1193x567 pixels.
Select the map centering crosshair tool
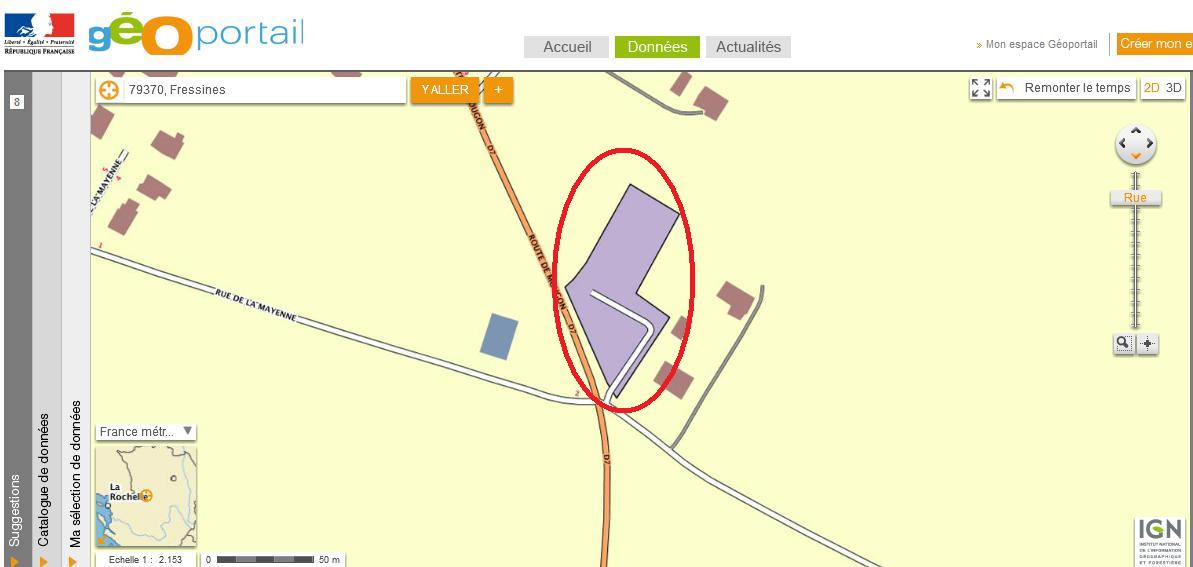1147,344
